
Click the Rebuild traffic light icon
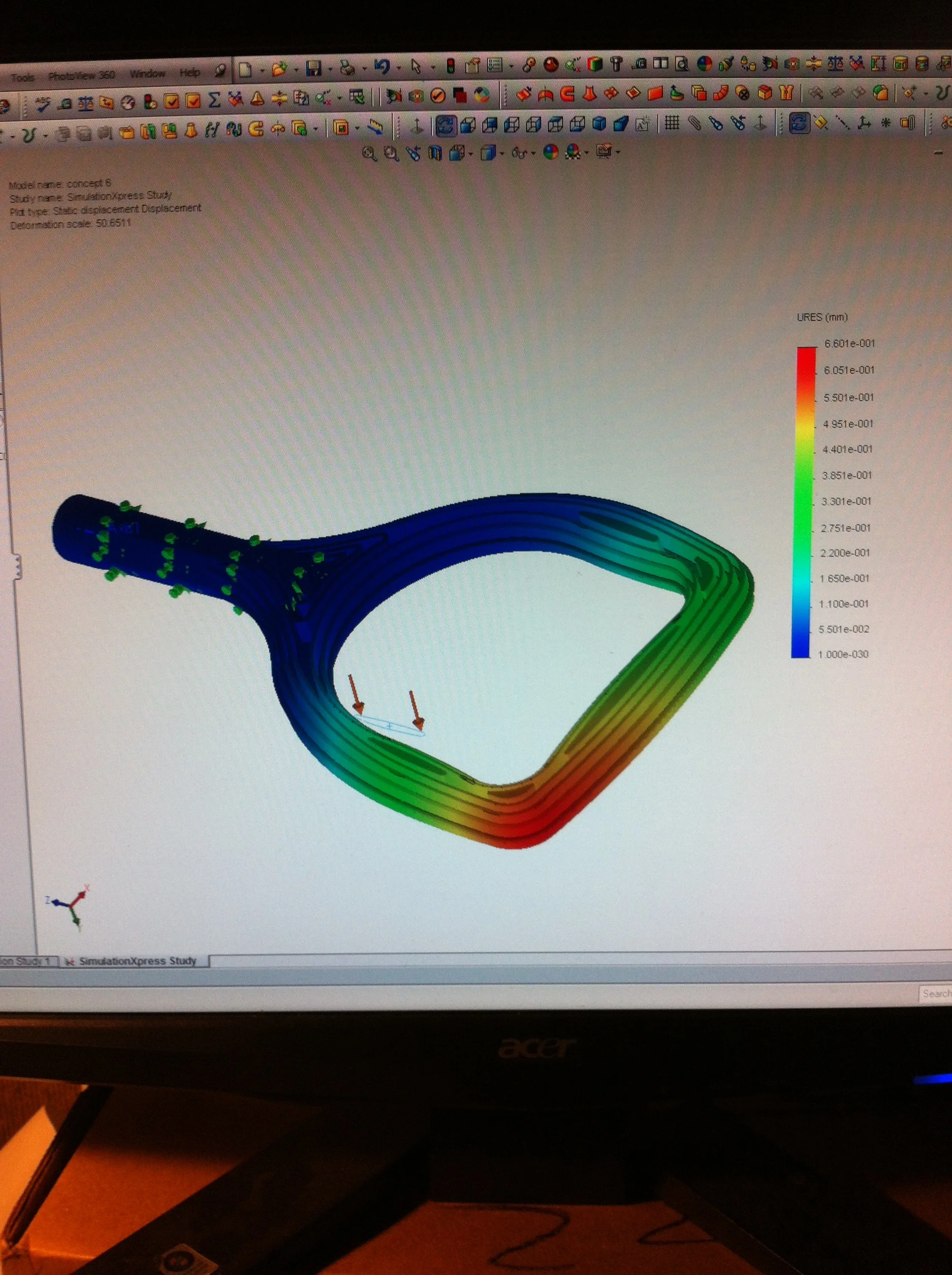pyautogui.click(x=450, y=66)
